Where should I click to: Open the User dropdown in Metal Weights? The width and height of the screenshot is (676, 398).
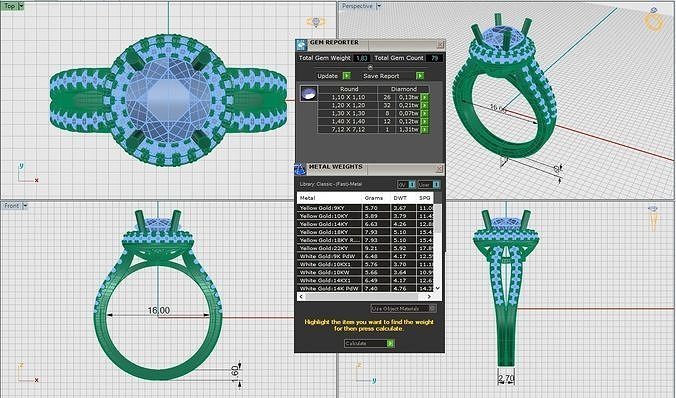point(436,185)
